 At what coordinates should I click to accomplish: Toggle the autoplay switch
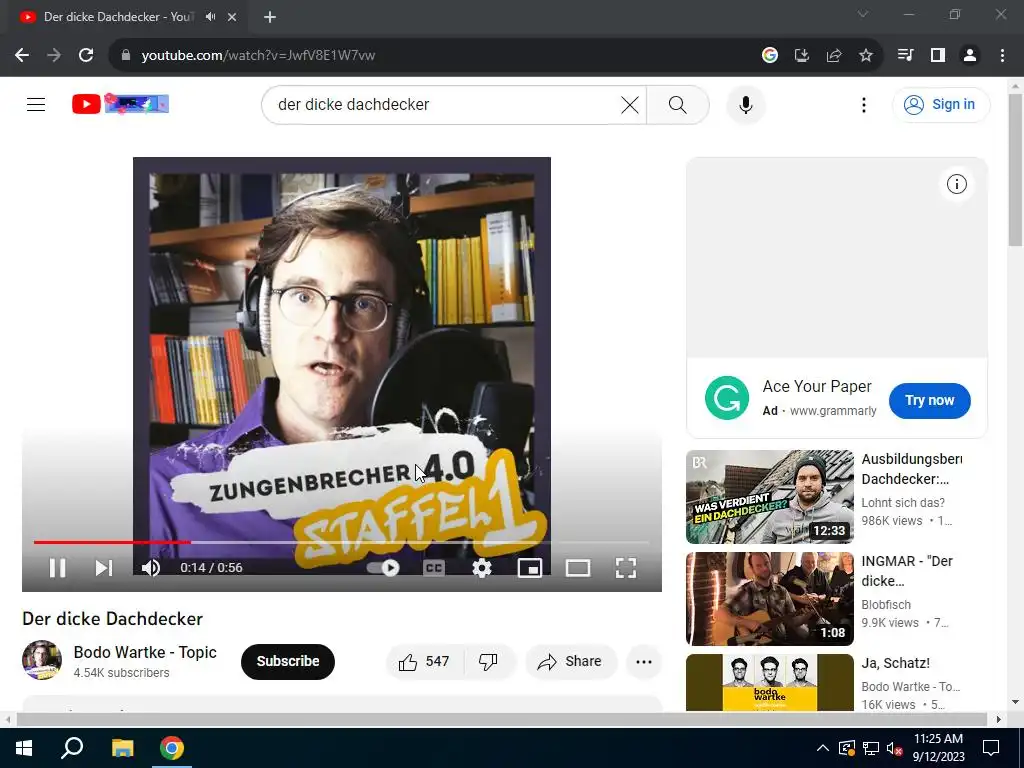point(383,568)
